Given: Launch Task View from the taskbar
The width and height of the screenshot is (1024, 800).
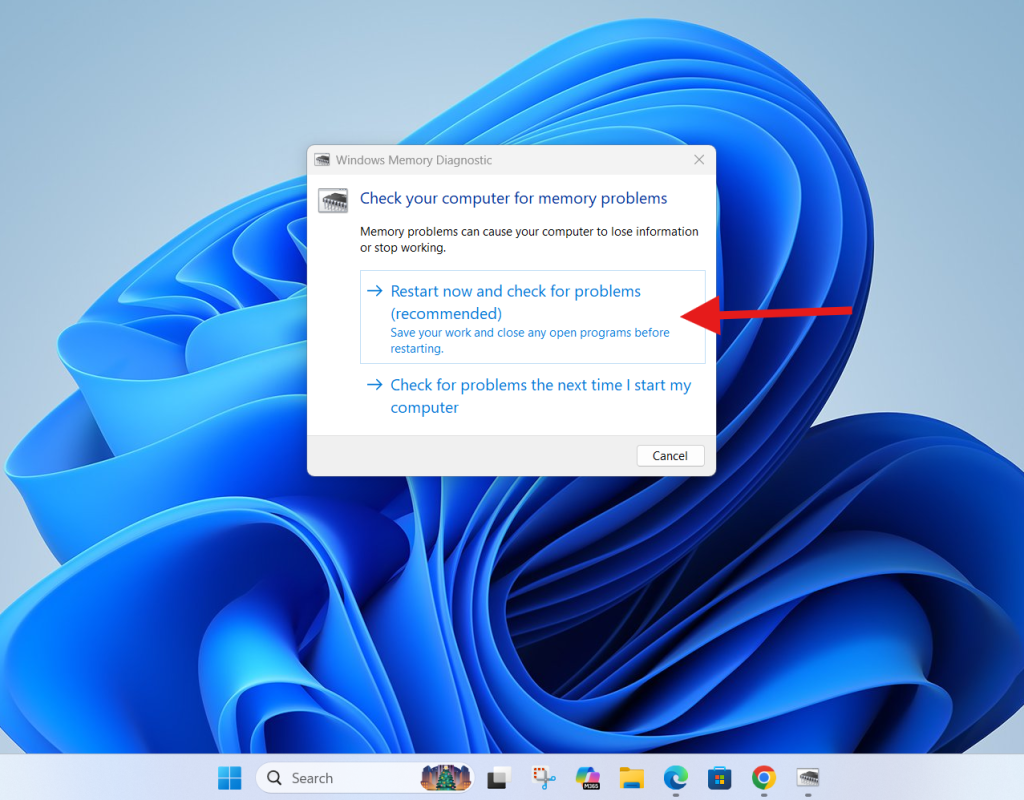Looking at the screenshot, I should 499,778.
